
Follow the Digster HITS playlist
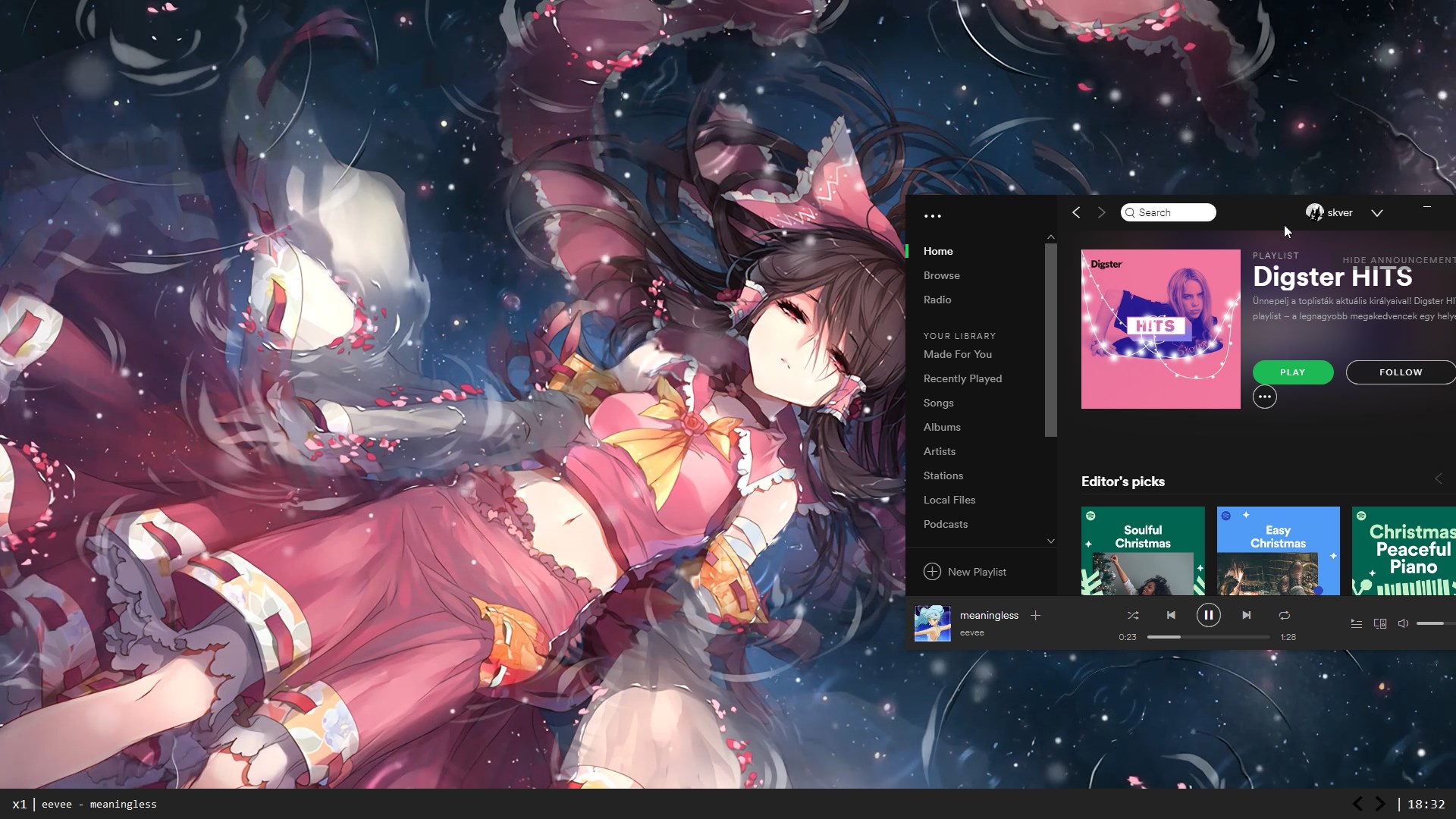[x=1400, y=372]
